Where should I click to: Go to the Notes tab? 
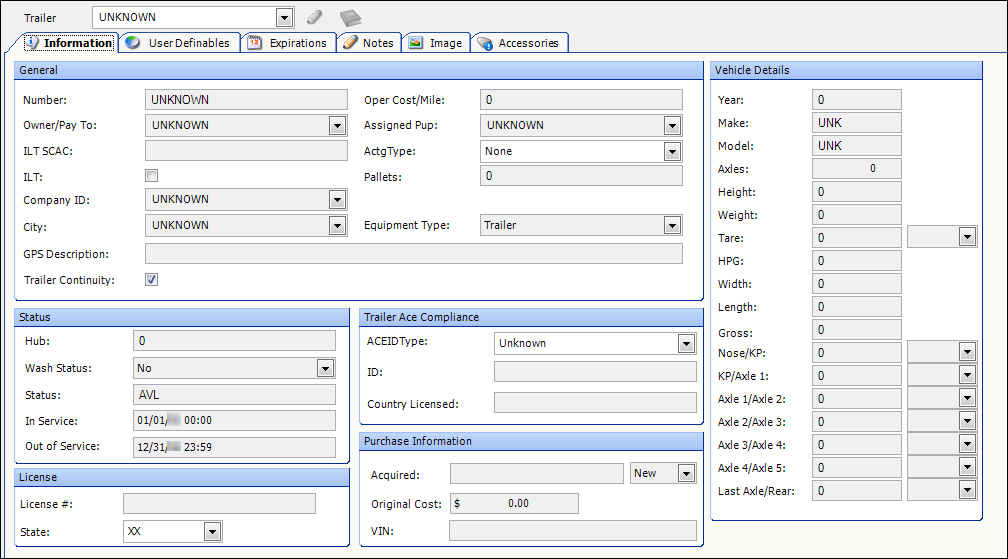coord(369,43)
